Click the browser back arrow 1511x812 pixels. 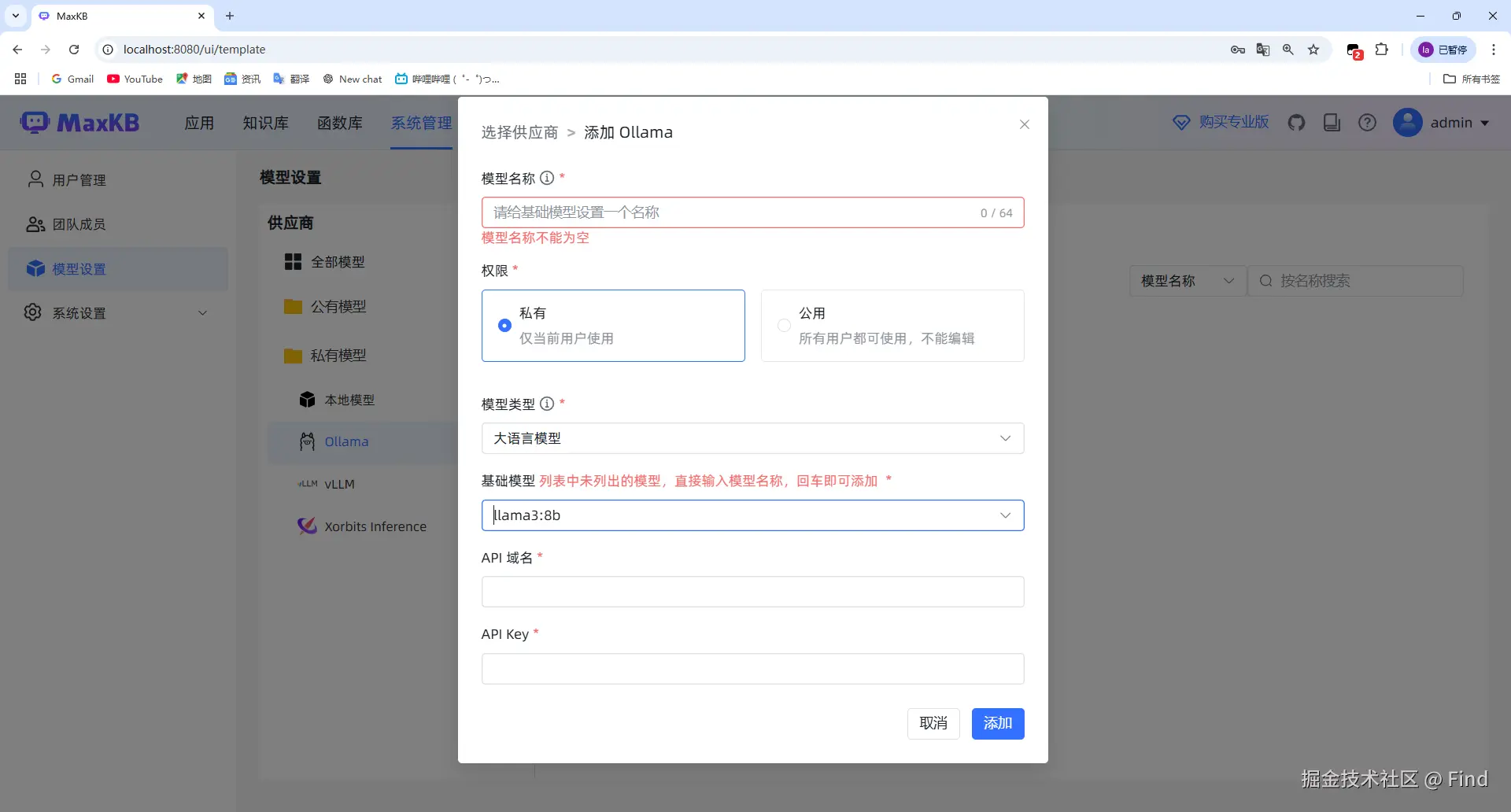pyautogui.click(x=17, y=50)
